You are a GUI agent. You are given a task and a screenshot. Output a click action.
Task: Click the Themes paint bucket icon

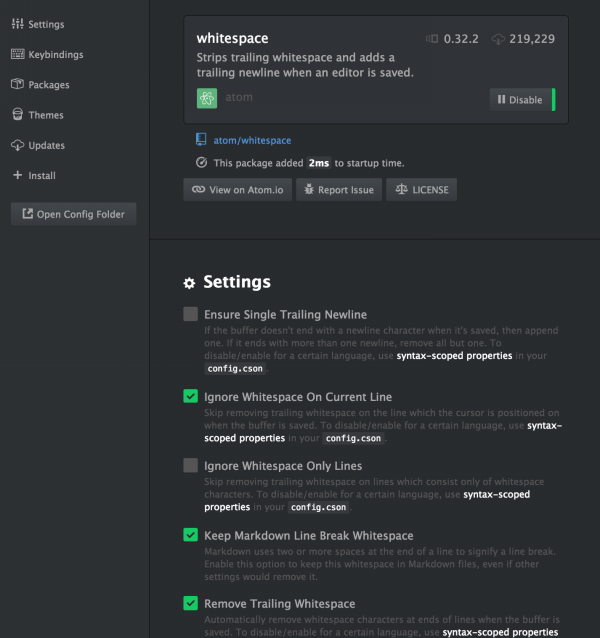pos(17,115)
